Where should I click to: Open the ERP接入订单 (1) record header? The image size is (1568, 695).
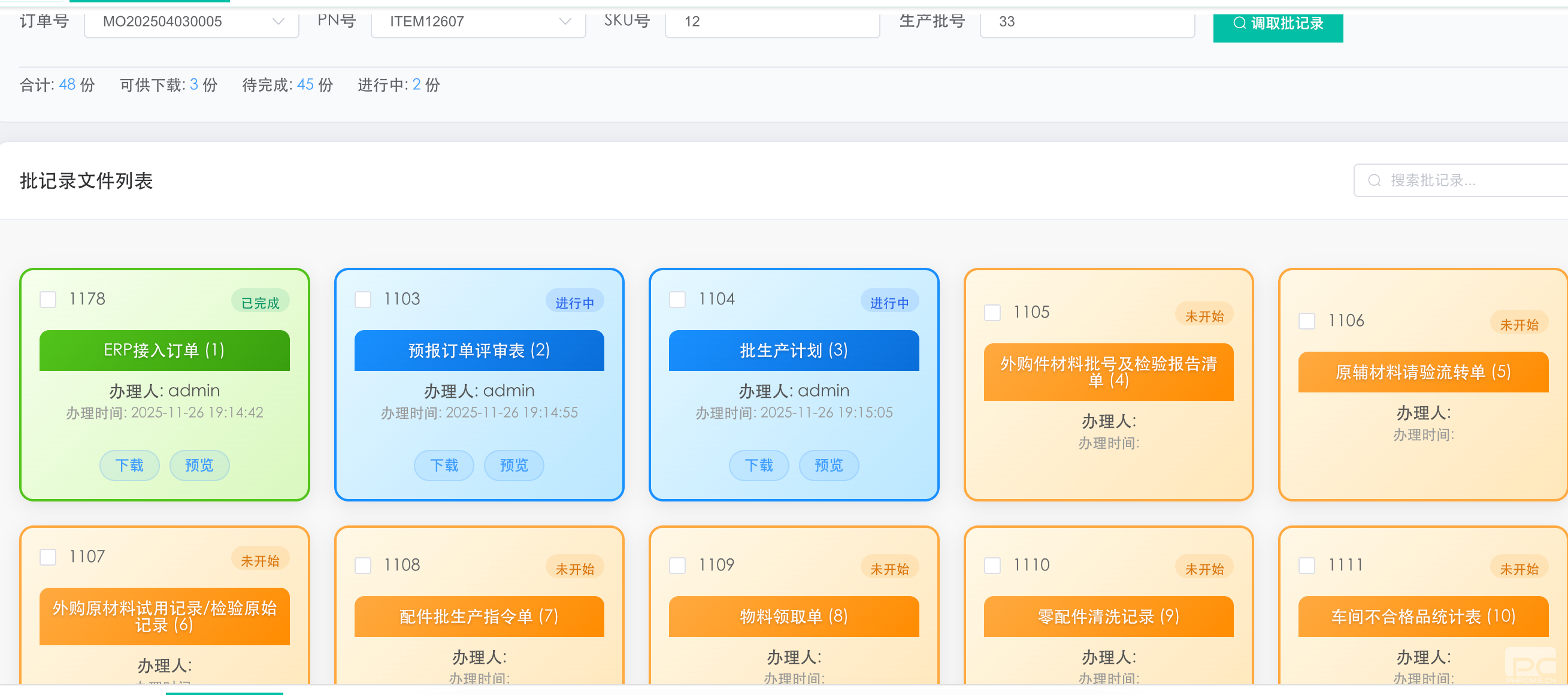click(x=164, y=350)
